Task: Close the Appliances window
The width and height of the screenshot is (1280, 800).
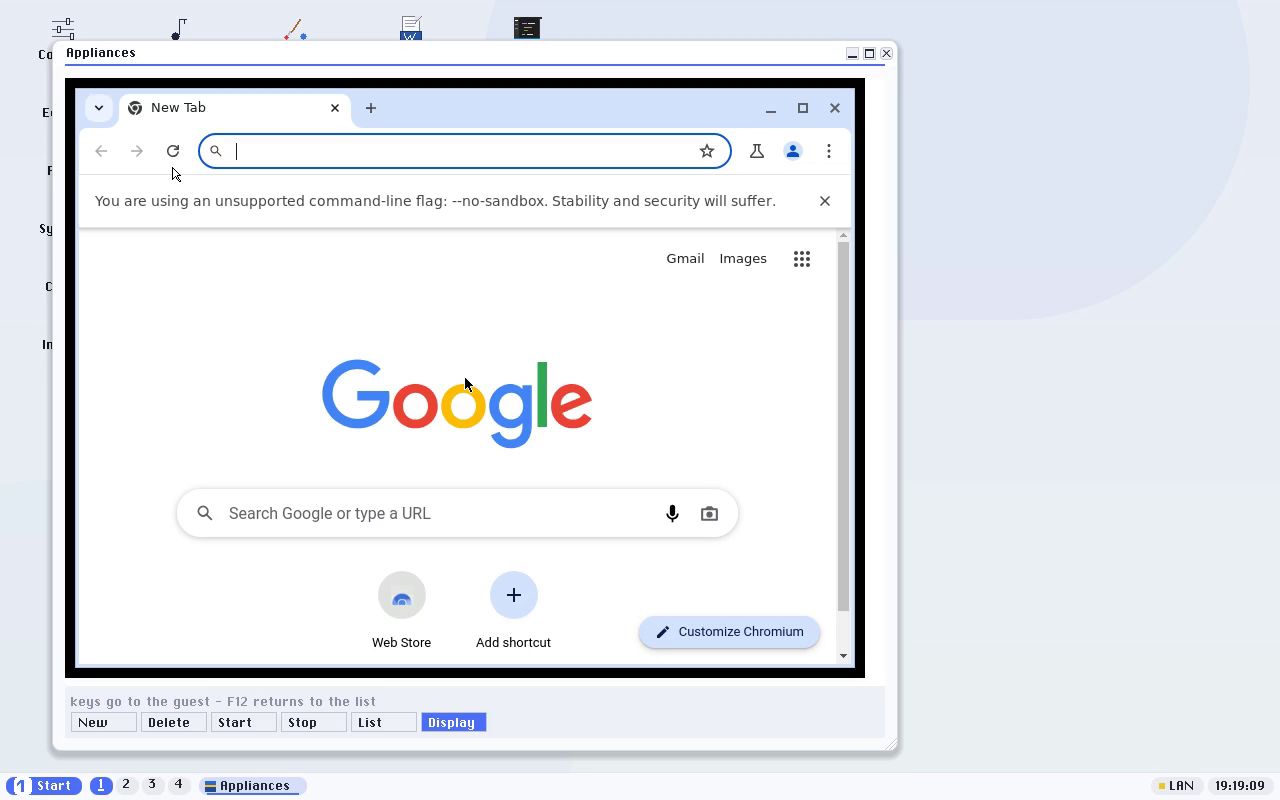Action: 886,53
